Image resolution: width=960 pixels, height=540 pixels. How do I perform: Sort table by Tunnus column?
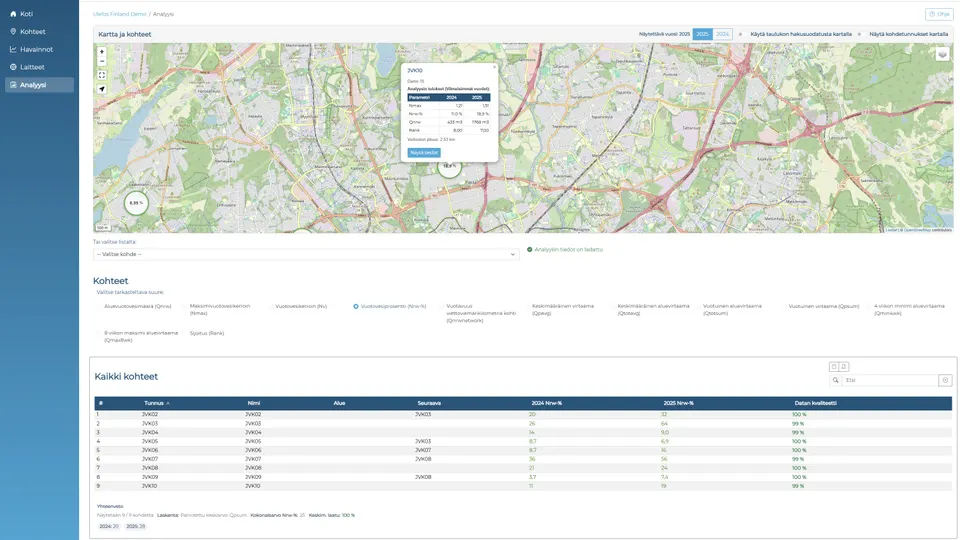[157, 403]
